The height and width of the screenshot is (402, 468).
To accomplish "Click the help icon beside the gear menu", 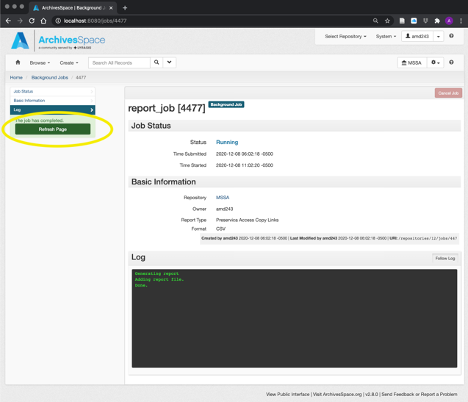I will [x=451, y=62].
